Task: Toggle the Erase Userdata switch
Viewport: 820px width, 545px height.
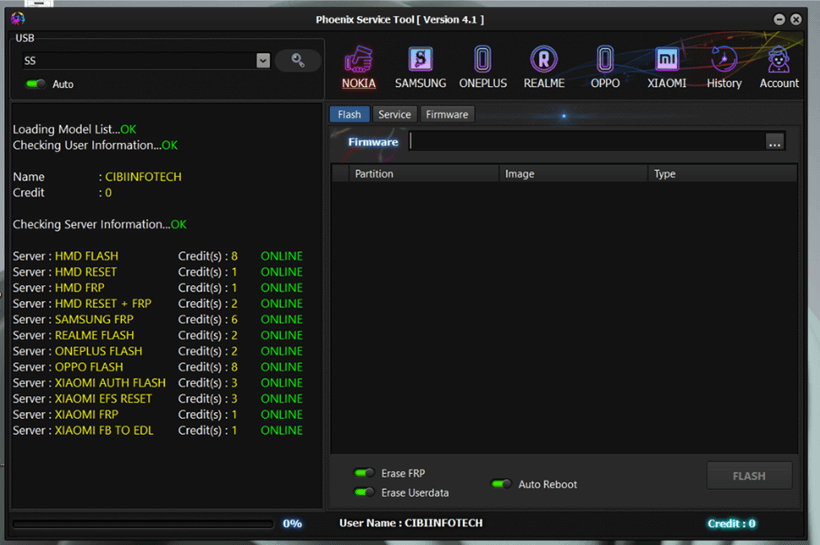Action: (x=365, y=492)
